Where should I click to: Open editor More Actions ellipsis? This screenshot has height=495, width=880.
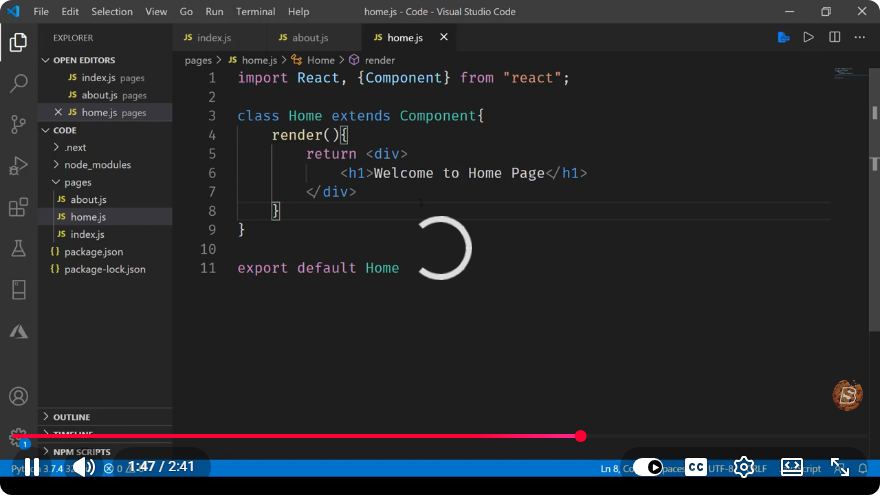click(860, 37)
